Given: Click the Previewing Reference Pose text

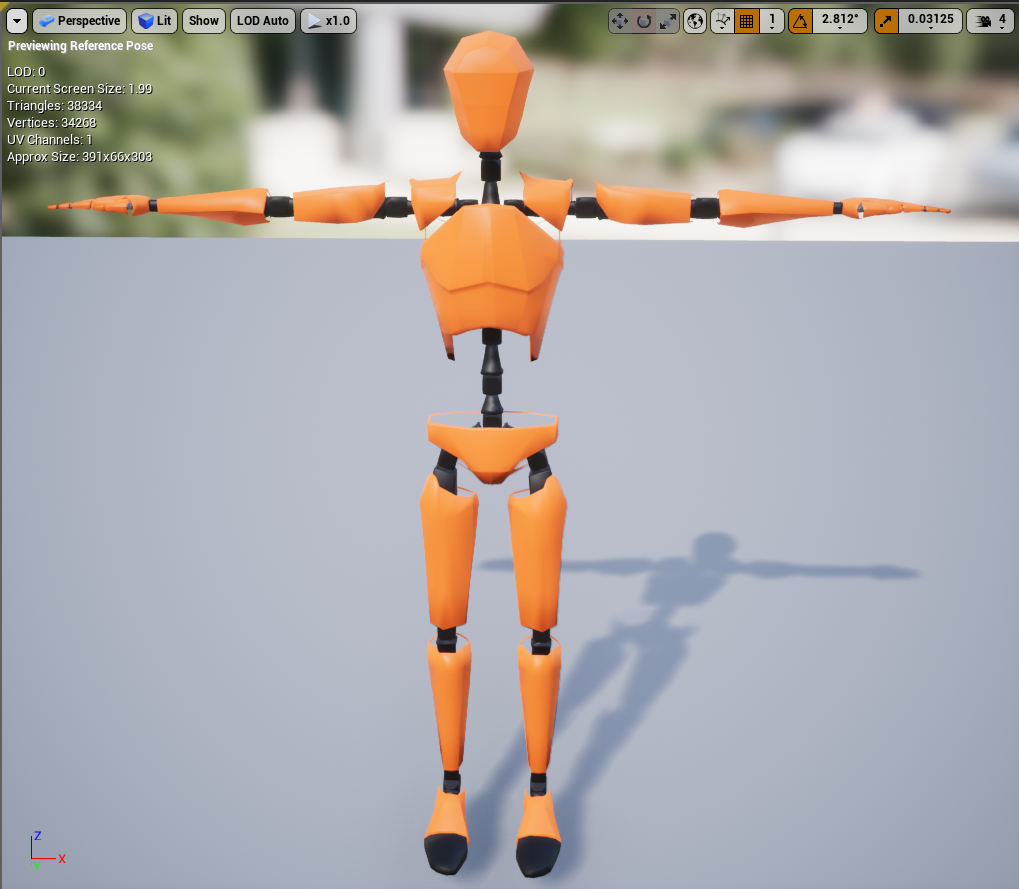Looking at the screenshot, I should pyautogui.click(x=81, y=46).
